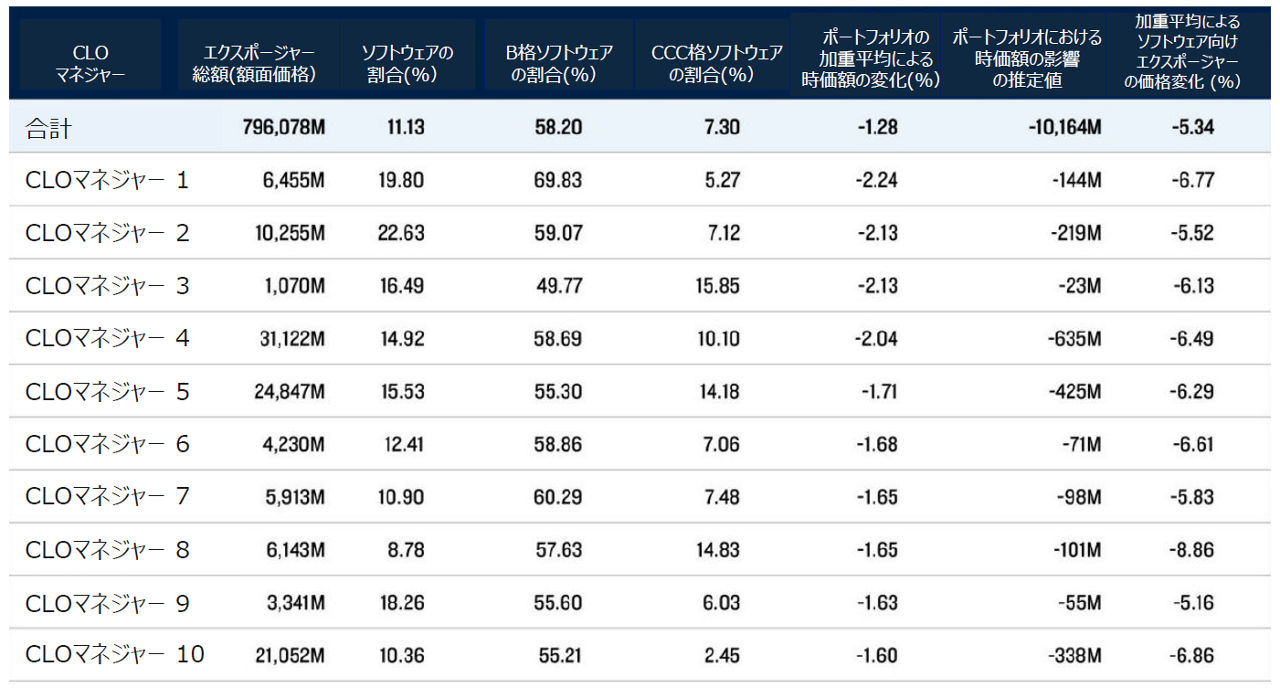1280x692 pixels.
Task: Click the ソフトウェアの割合(%) header
Action: point(407,62)
